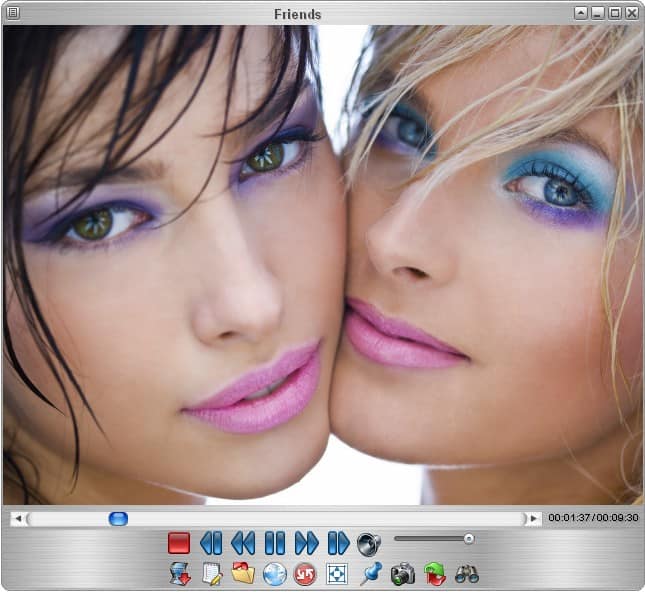Pause the video playback
The image size is (645, 592).
tap(275, 543)
